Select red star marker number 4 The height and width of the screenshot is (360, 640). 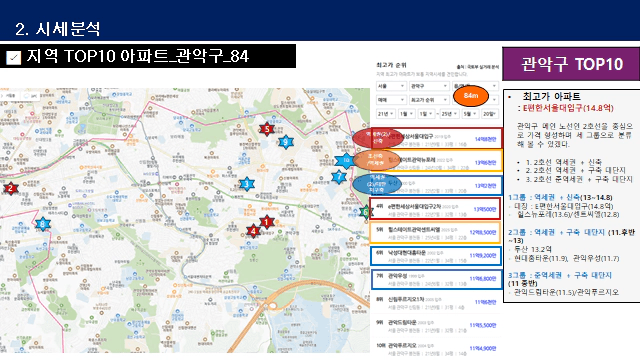click(253, 231)
